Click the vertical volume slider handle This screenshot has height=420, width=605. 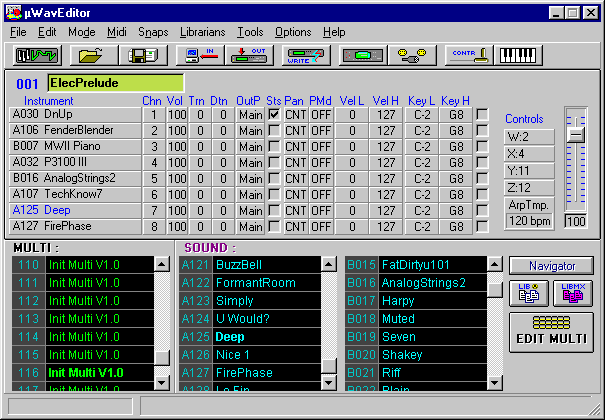tap(575, 133)
